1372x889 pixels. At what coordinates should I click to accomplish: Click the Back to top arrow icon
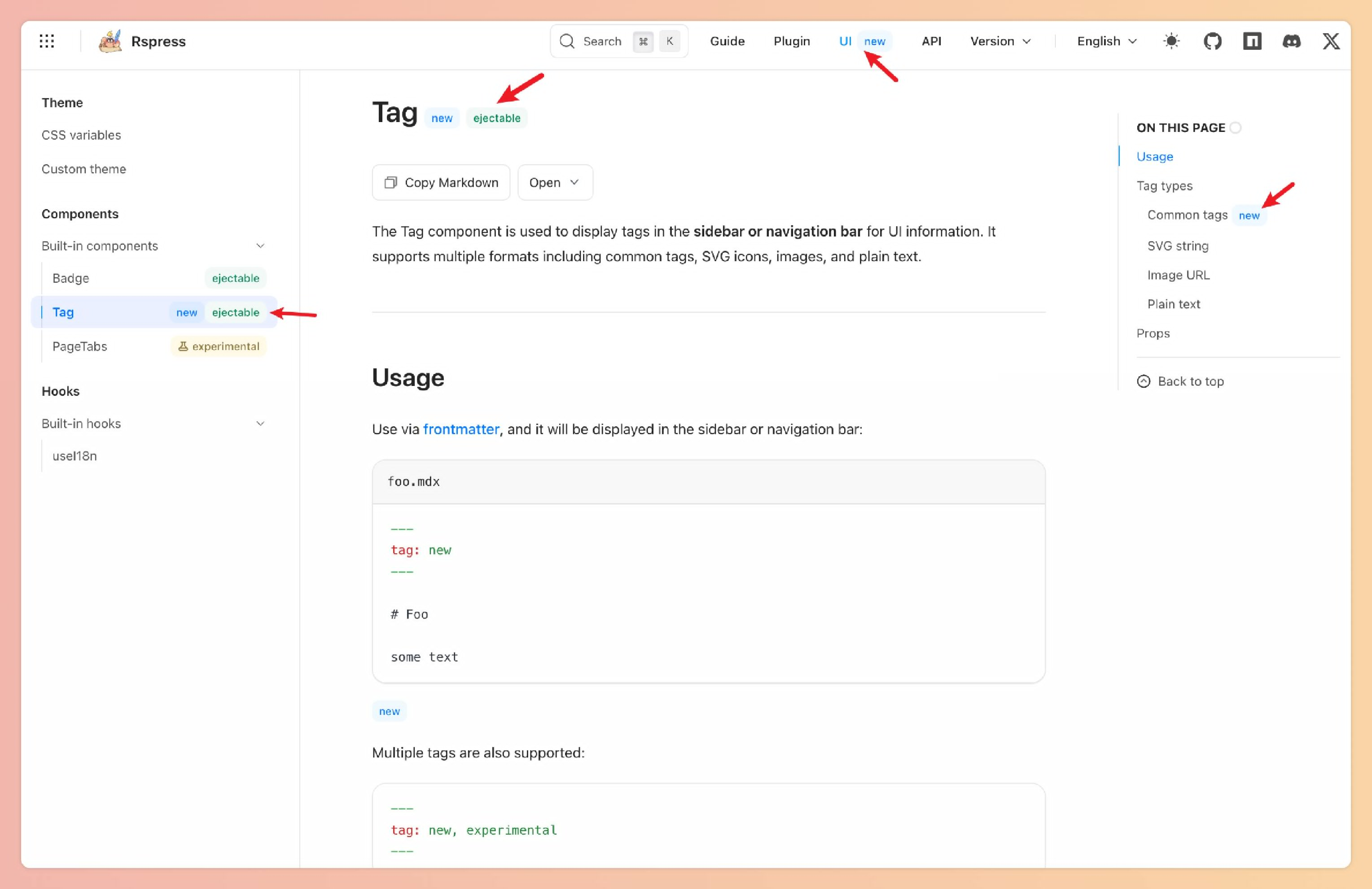click(x=1144, y=381)
